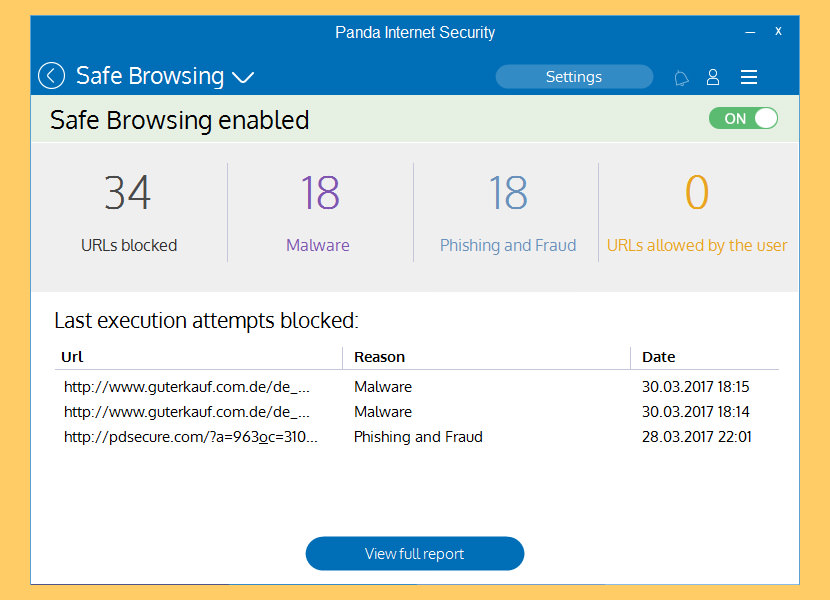Expand the Safe Browsing dropdown chevron

pos(243,78)
